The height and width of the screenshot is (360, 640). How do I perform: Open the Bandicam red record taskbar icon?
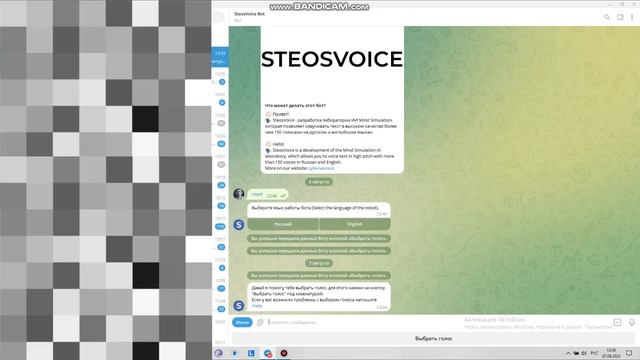(284, 353)
